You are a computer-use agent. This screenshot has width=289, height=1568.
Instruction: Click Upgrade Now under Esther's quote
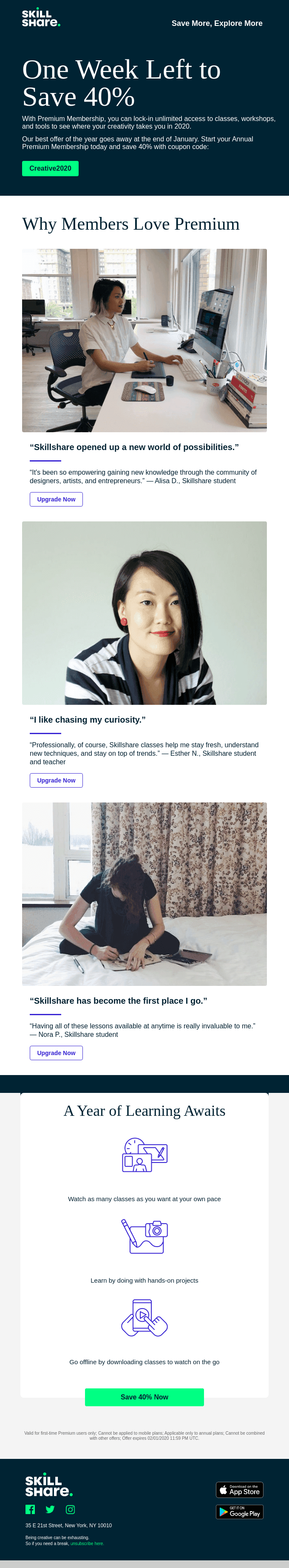click(56, 780)
